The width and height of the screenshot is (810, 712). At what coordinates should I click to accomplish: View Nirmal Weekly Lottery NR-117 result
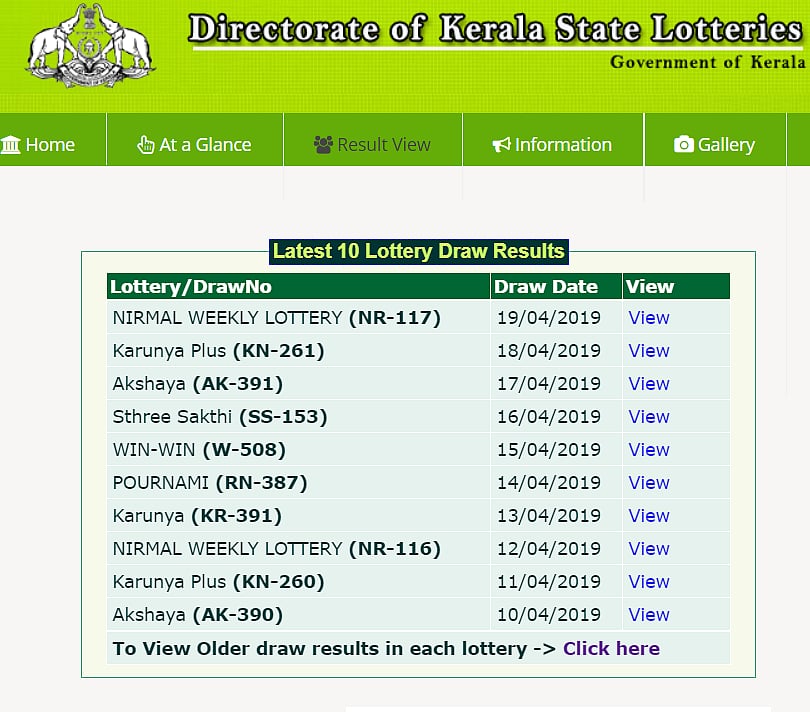click(x=648, y=318)
